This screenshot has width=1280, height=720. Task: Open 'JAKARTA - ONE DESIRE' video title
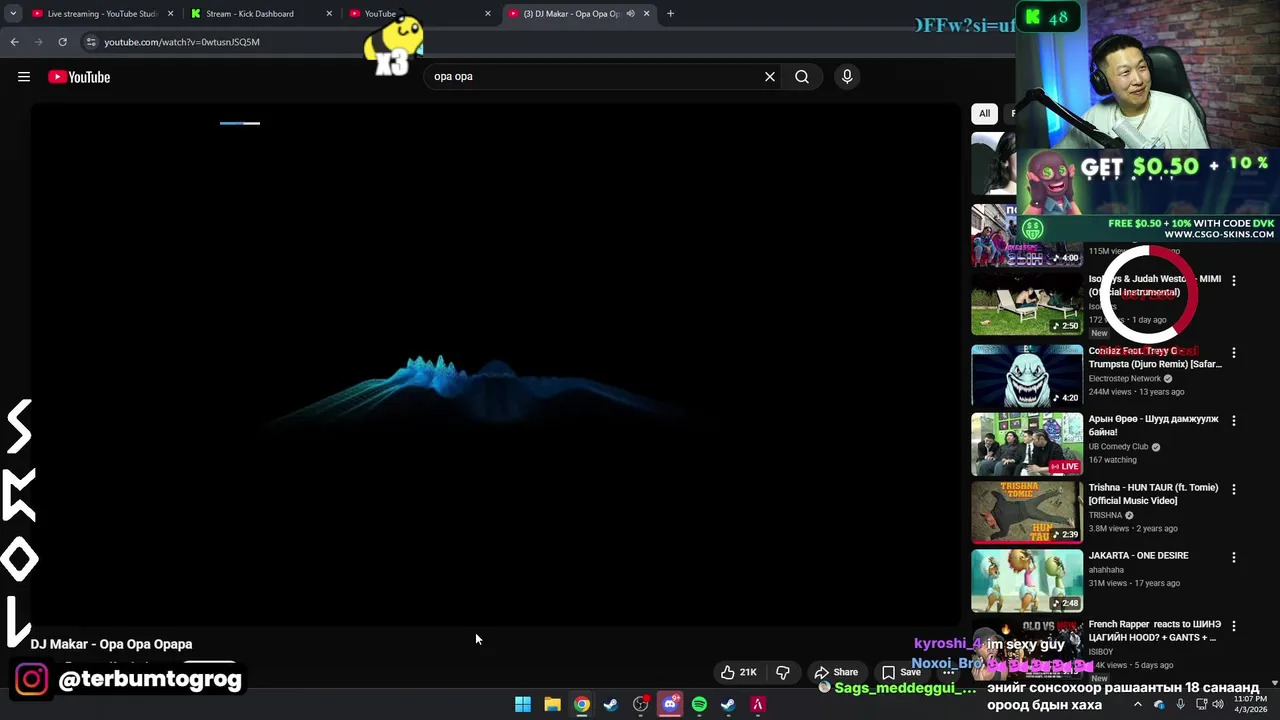pos(1138,555)
